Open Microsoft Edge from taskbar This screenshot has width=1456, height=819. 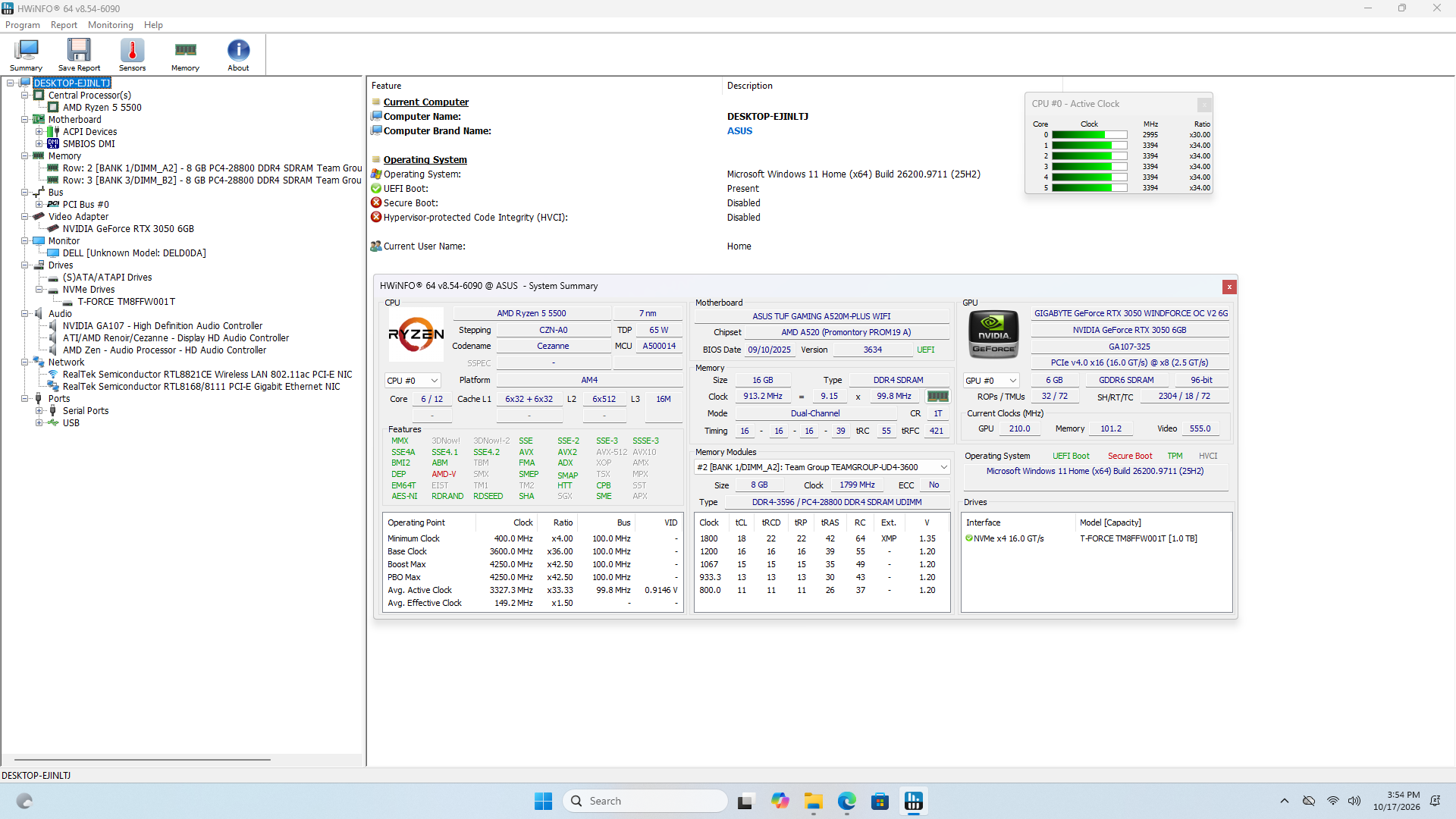(x=846, y=801)
